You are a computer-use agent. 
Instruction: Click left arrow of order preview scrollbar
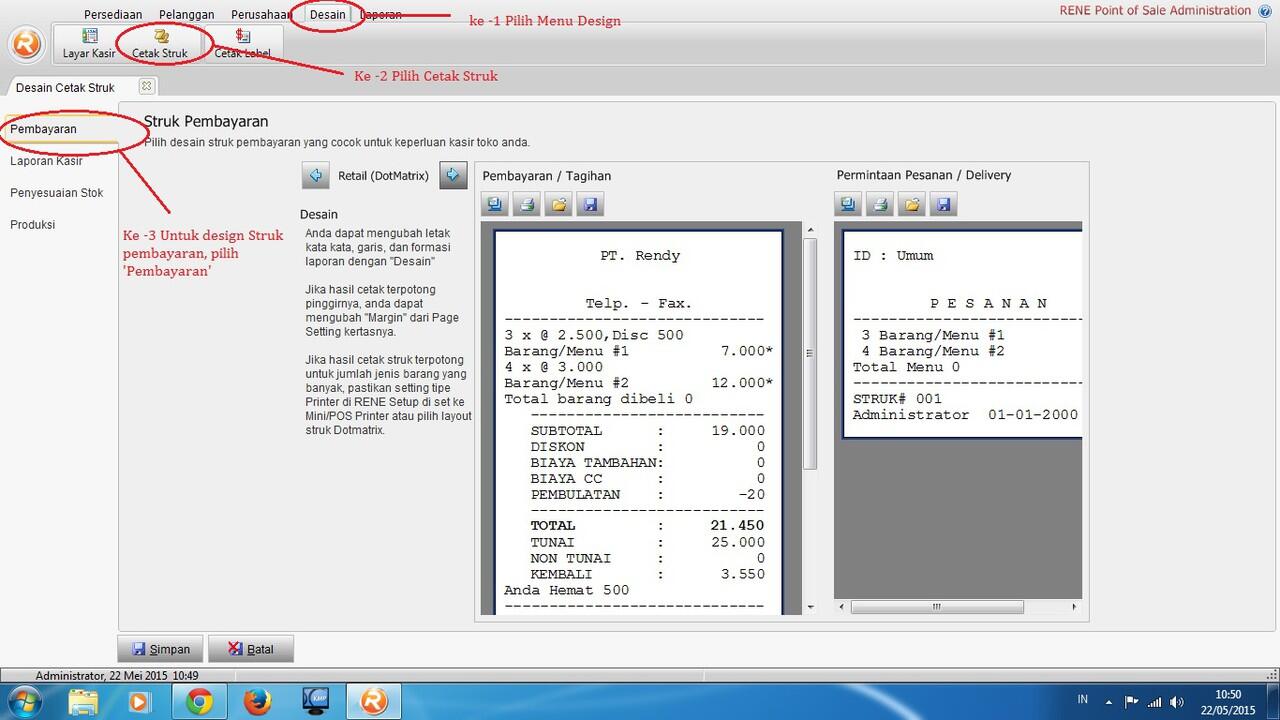(842, 607)
